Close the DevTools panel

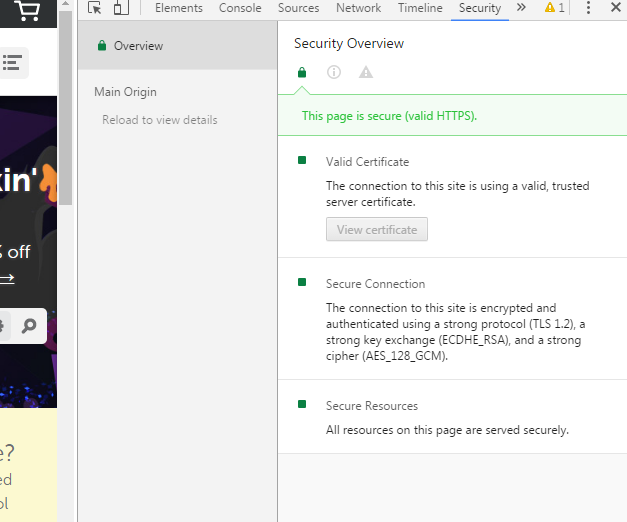coord(616,7)
